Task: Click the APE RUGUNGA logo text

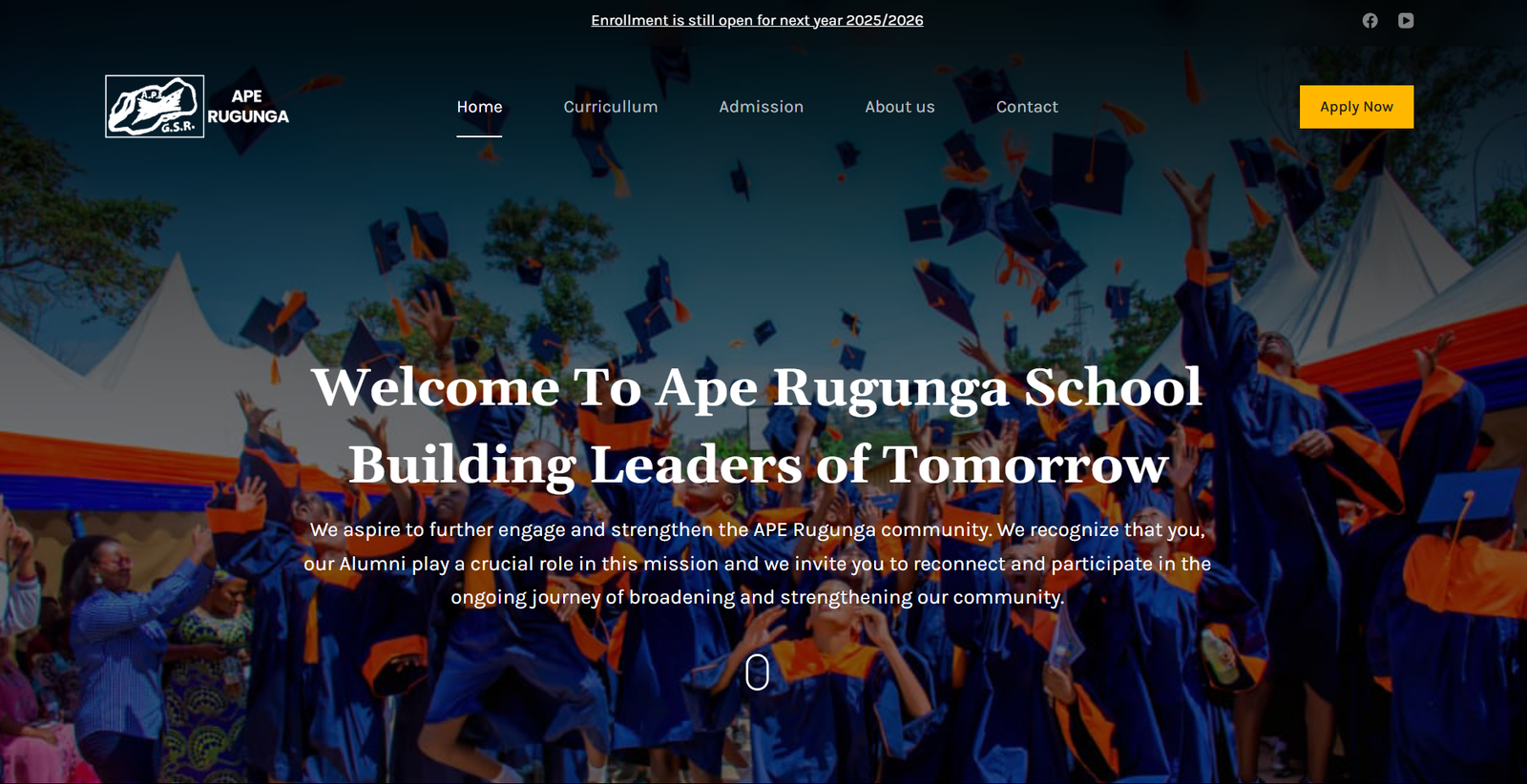Action: click(x=248, y=107)
